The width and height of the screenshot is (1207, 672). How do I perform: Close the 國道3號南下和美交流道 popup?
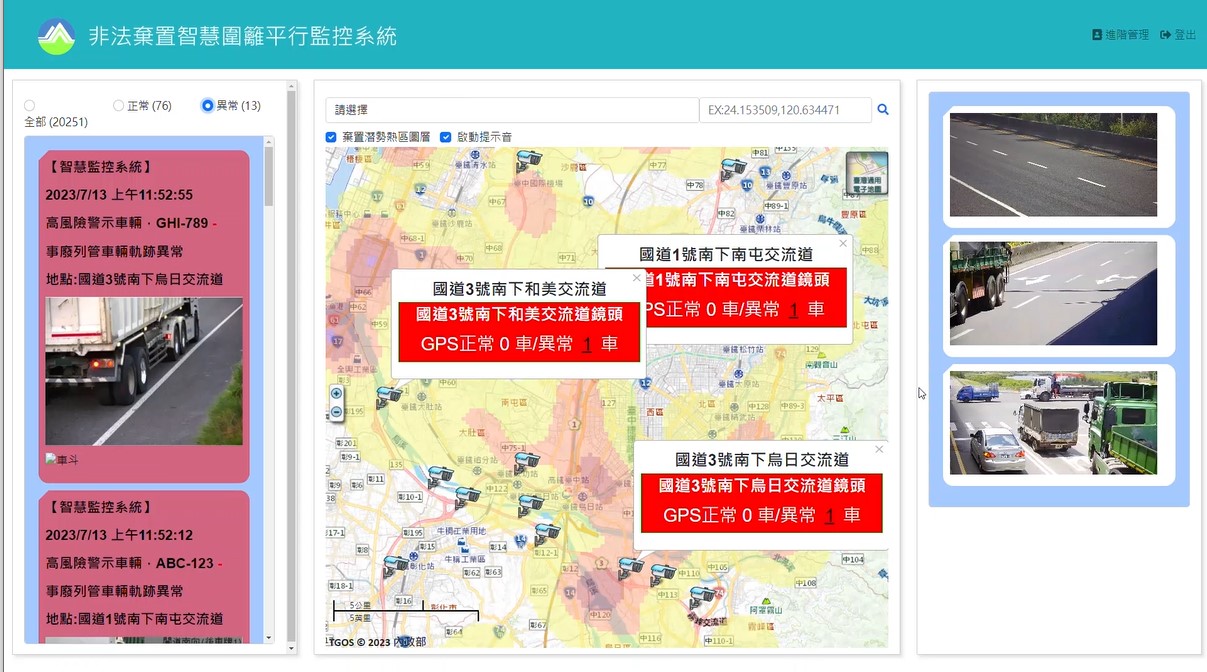[x=637, y=278]
